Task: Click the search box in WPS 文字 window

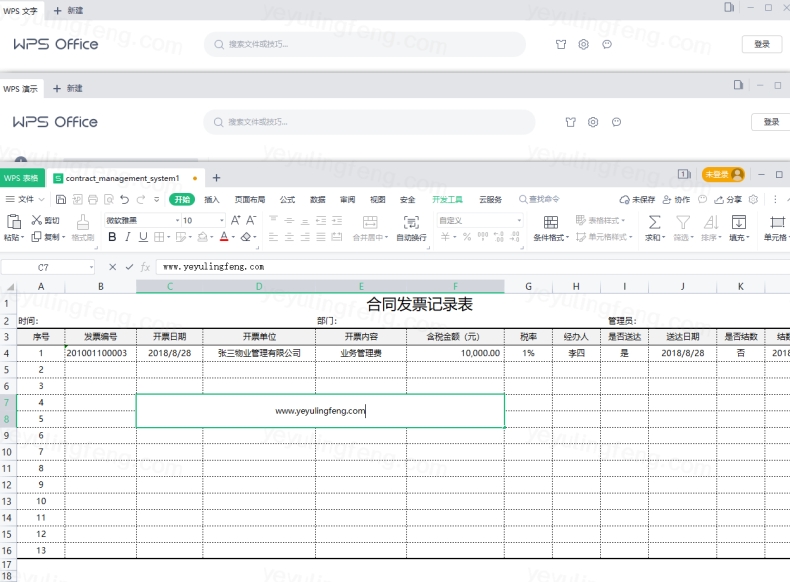Action: pos(365,44)
